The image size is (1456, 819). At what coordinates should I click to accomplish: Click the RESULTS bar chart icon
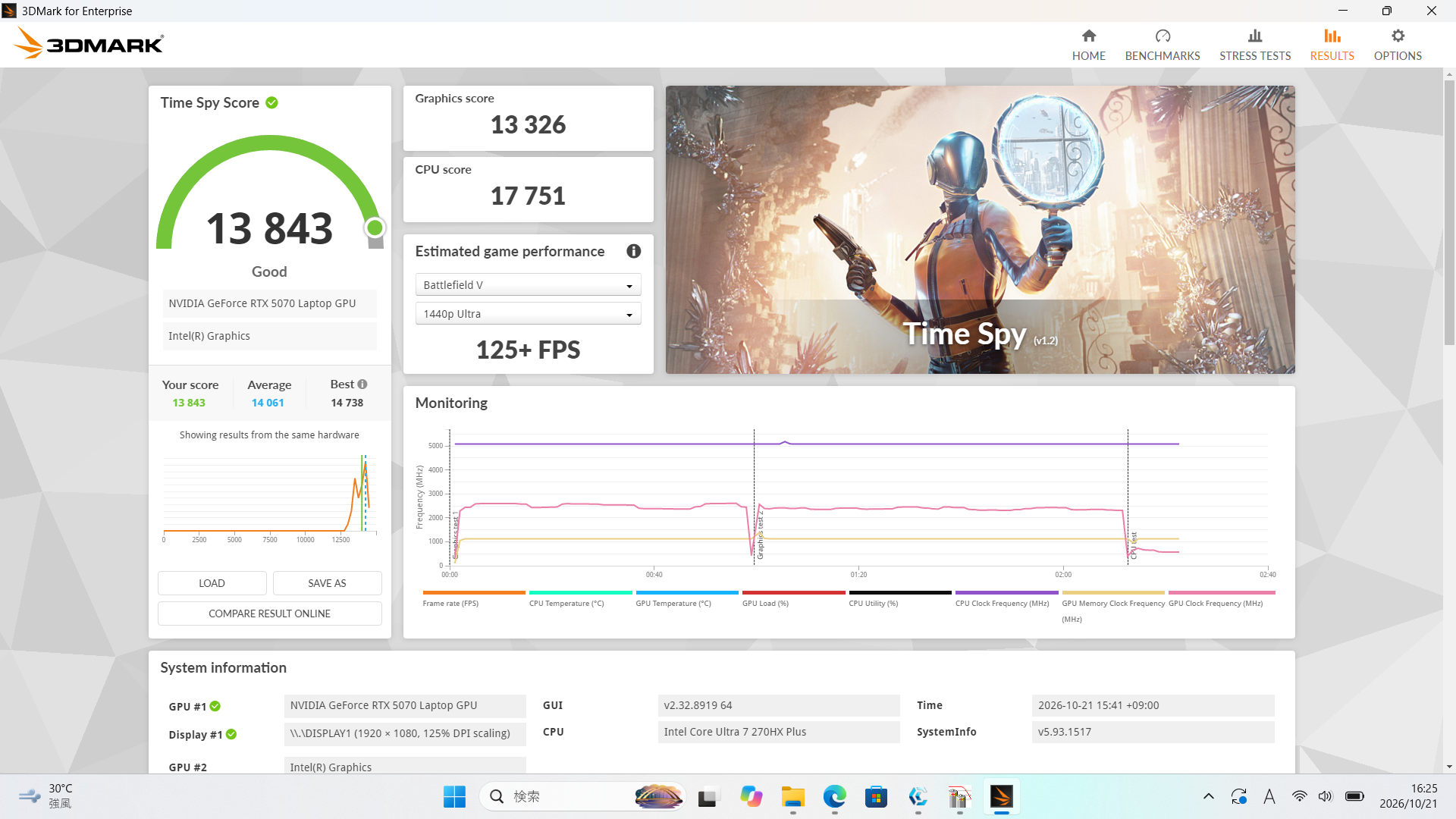click(1332, 36)
